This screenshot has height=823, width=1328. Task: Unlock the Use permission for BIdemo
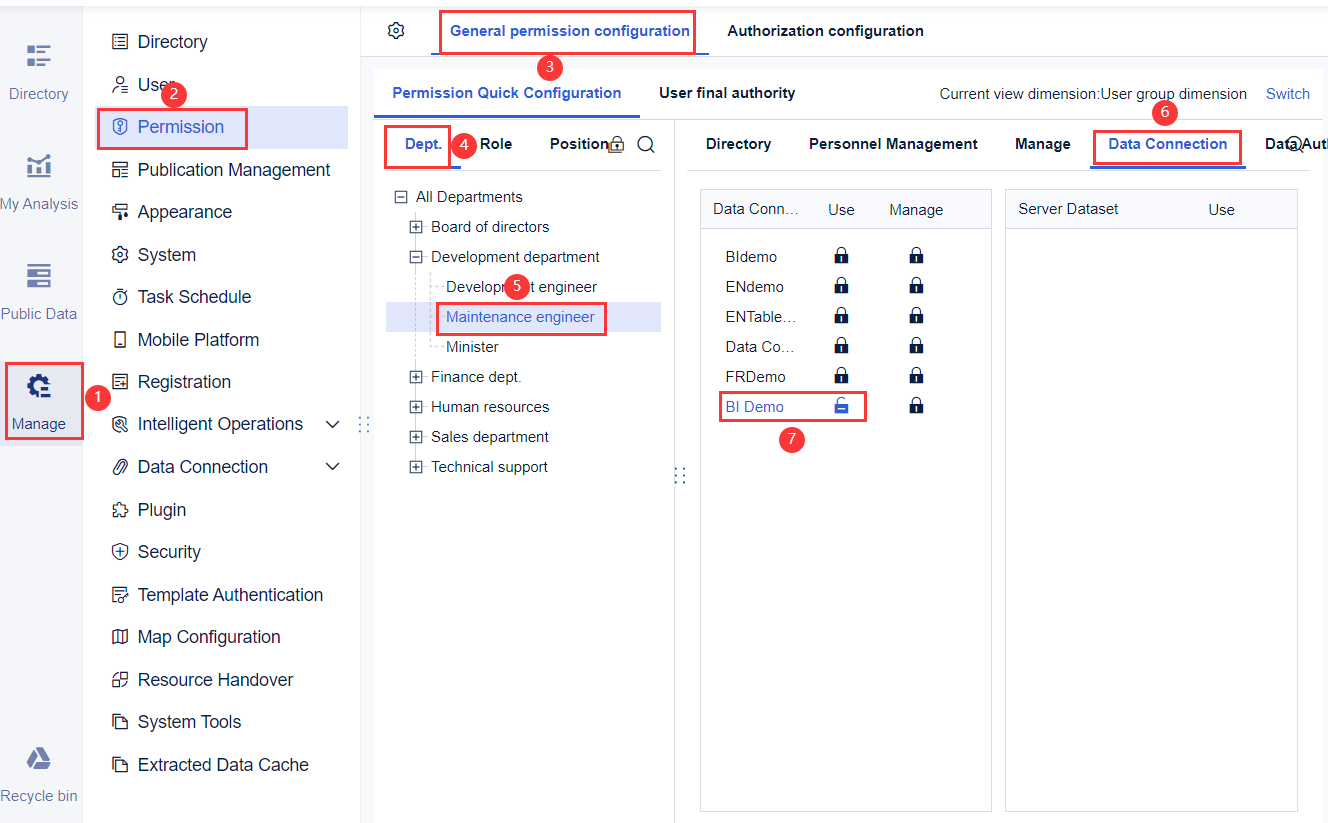(x=841, y=256)
